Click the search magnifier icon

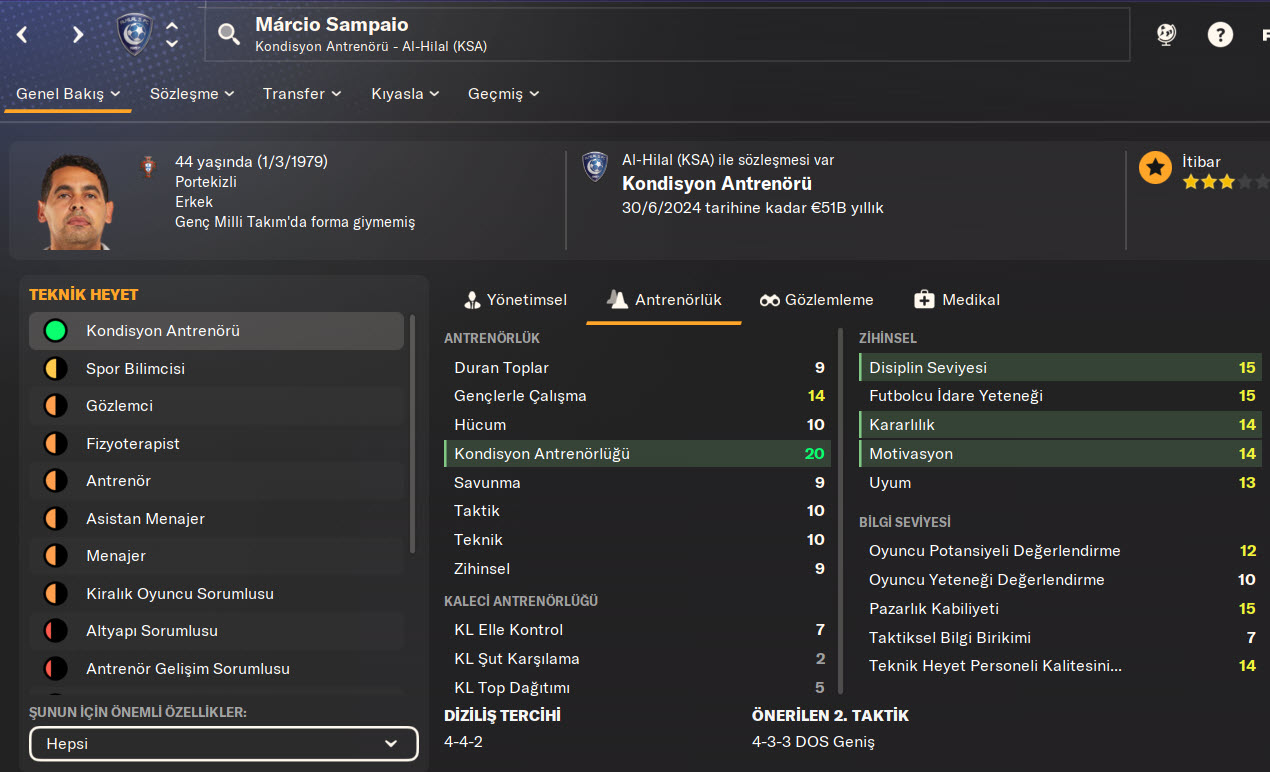[229, 35]
